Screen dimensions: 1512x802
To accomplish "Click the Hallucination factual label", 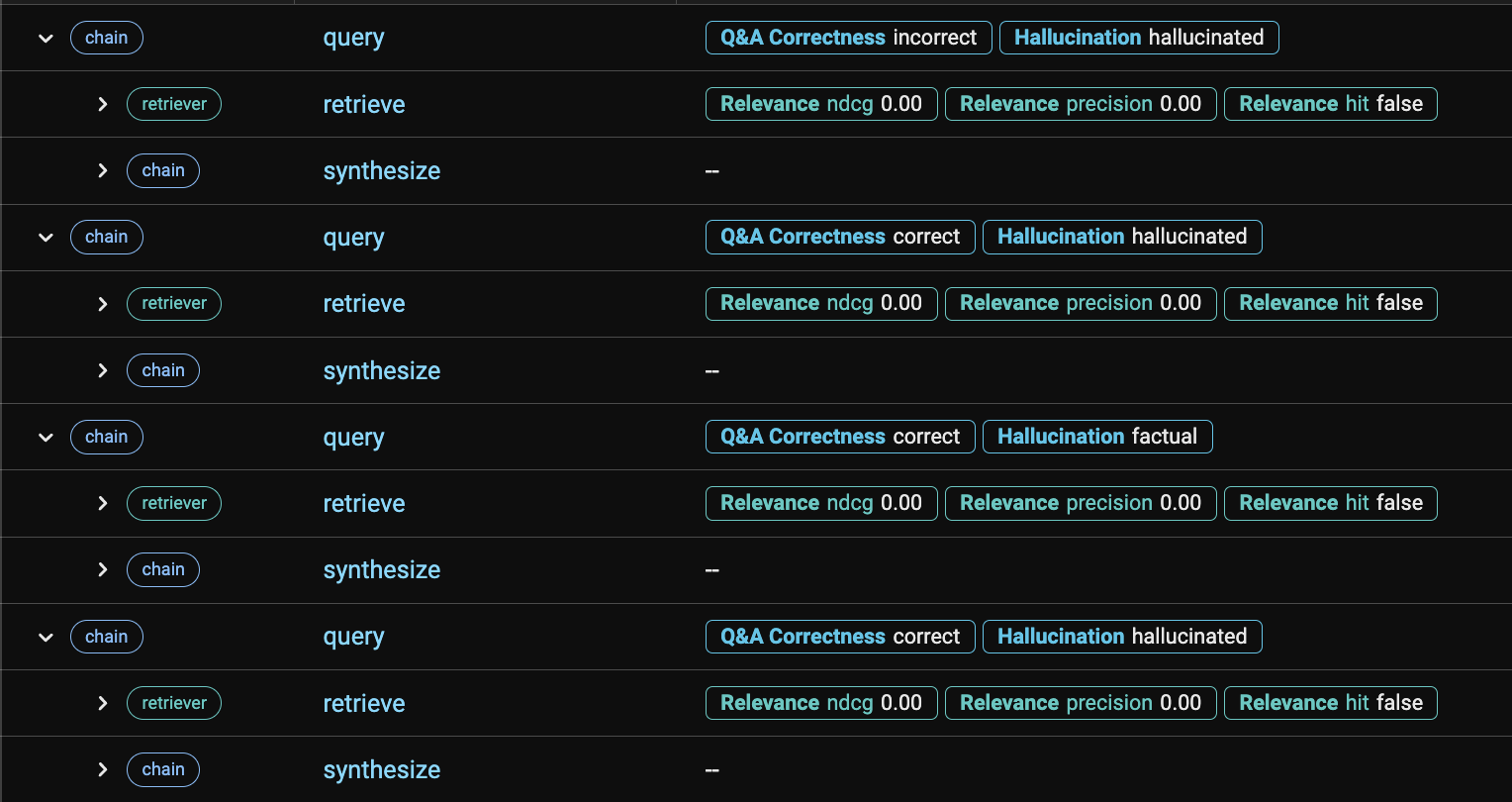I will point(1097,437).
